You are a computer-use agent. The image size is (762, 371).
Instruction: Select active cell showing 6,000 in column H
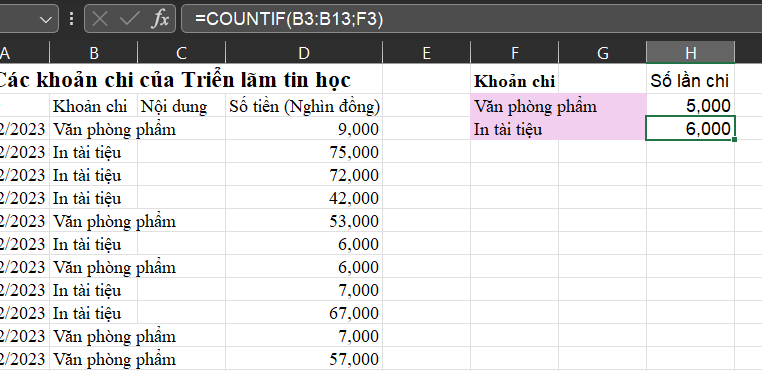coord(690,129)
